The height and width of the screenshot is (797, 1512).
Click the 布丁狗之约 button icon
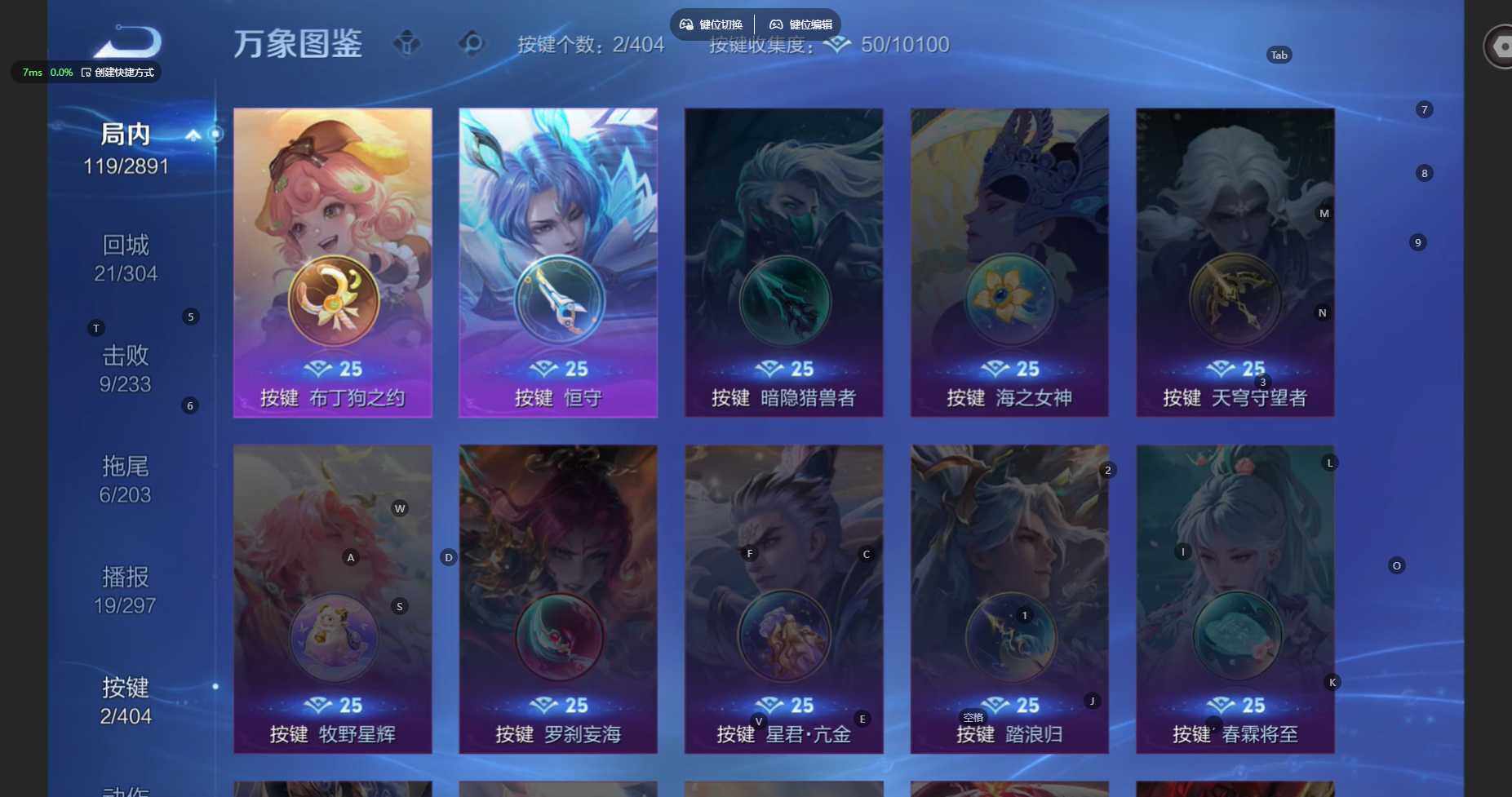tap(333, 301)
